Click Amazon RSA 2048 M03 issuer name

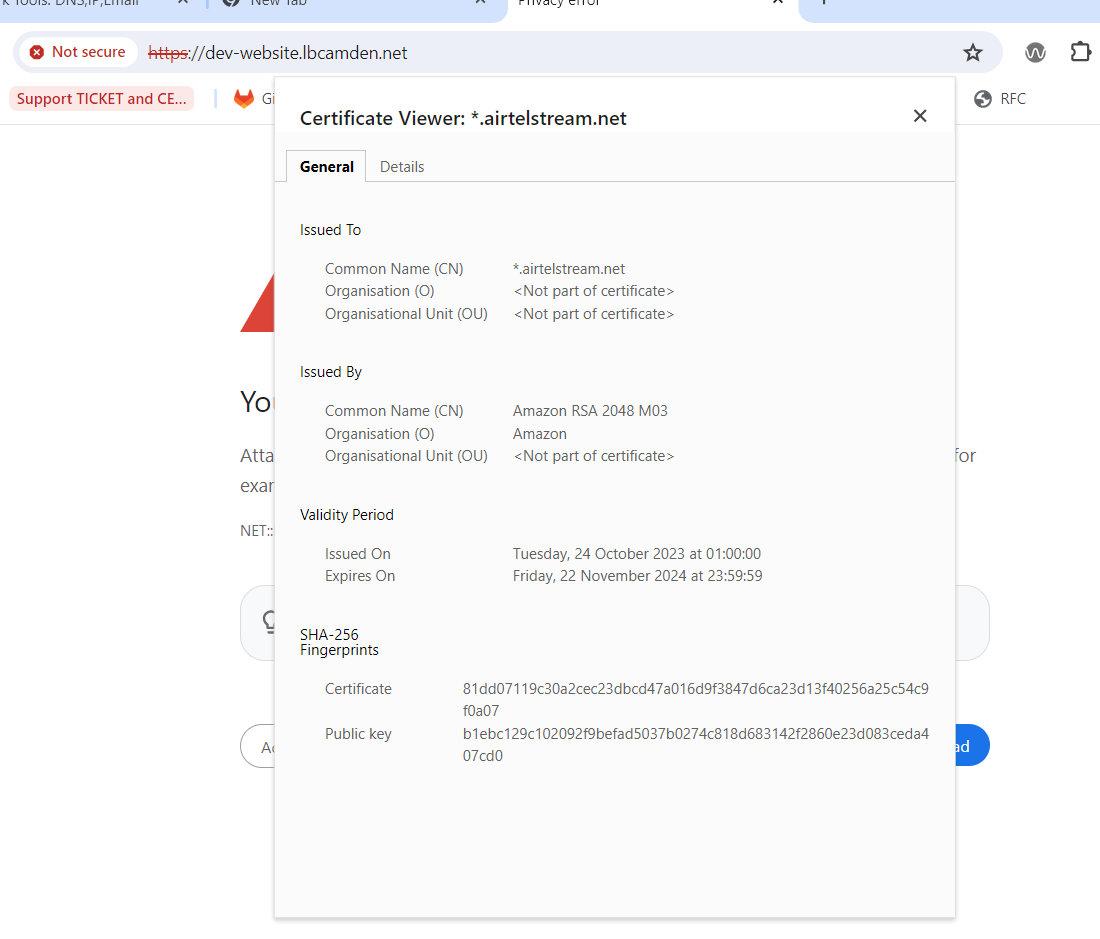[590, 411]
